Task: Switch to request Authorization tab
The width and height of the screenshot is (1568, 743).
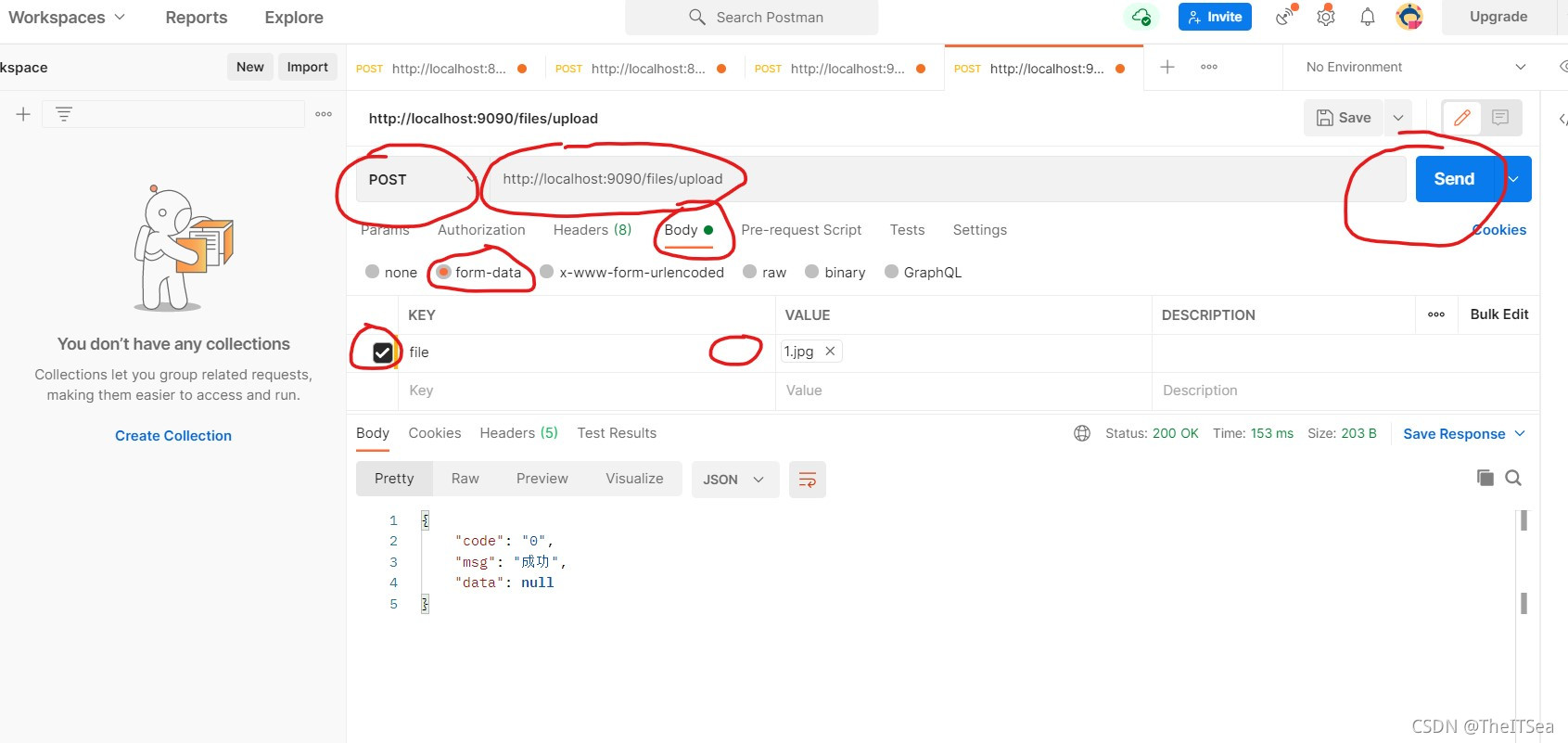Action: pos(481,230)
